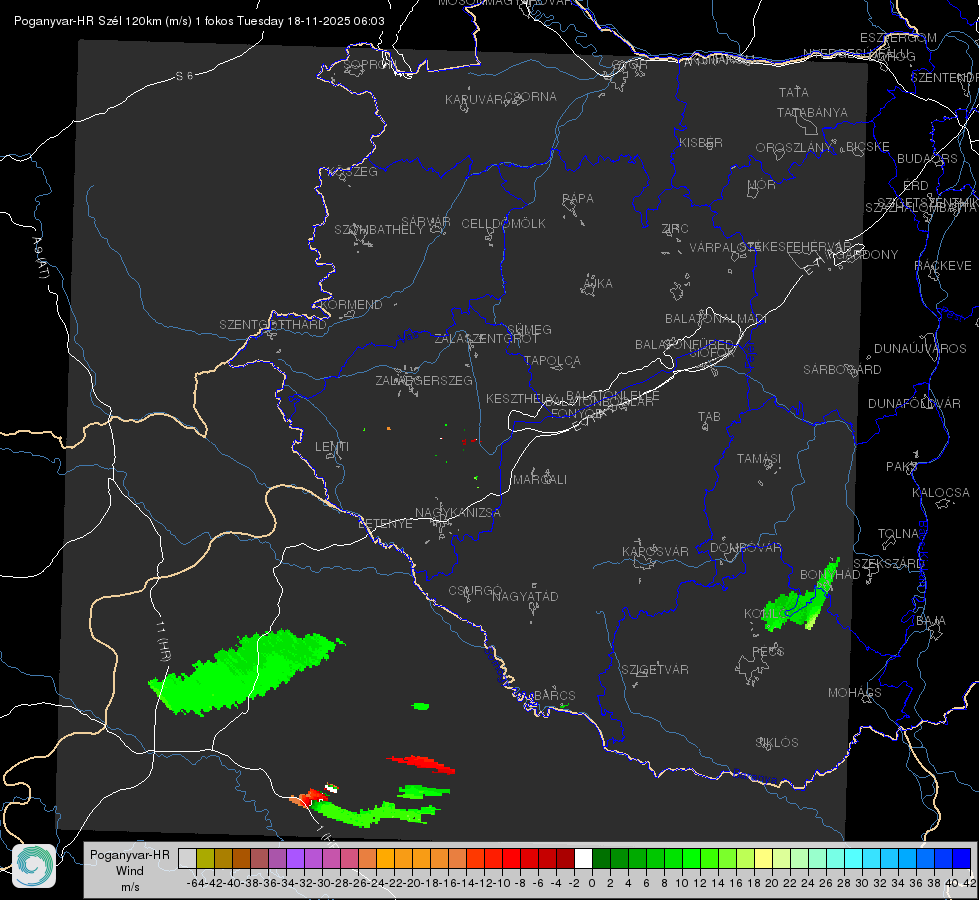Pick the deep blue swatch between 40 and 42
Viewport: 979px width, 900px height.
[x=962, y=858]
